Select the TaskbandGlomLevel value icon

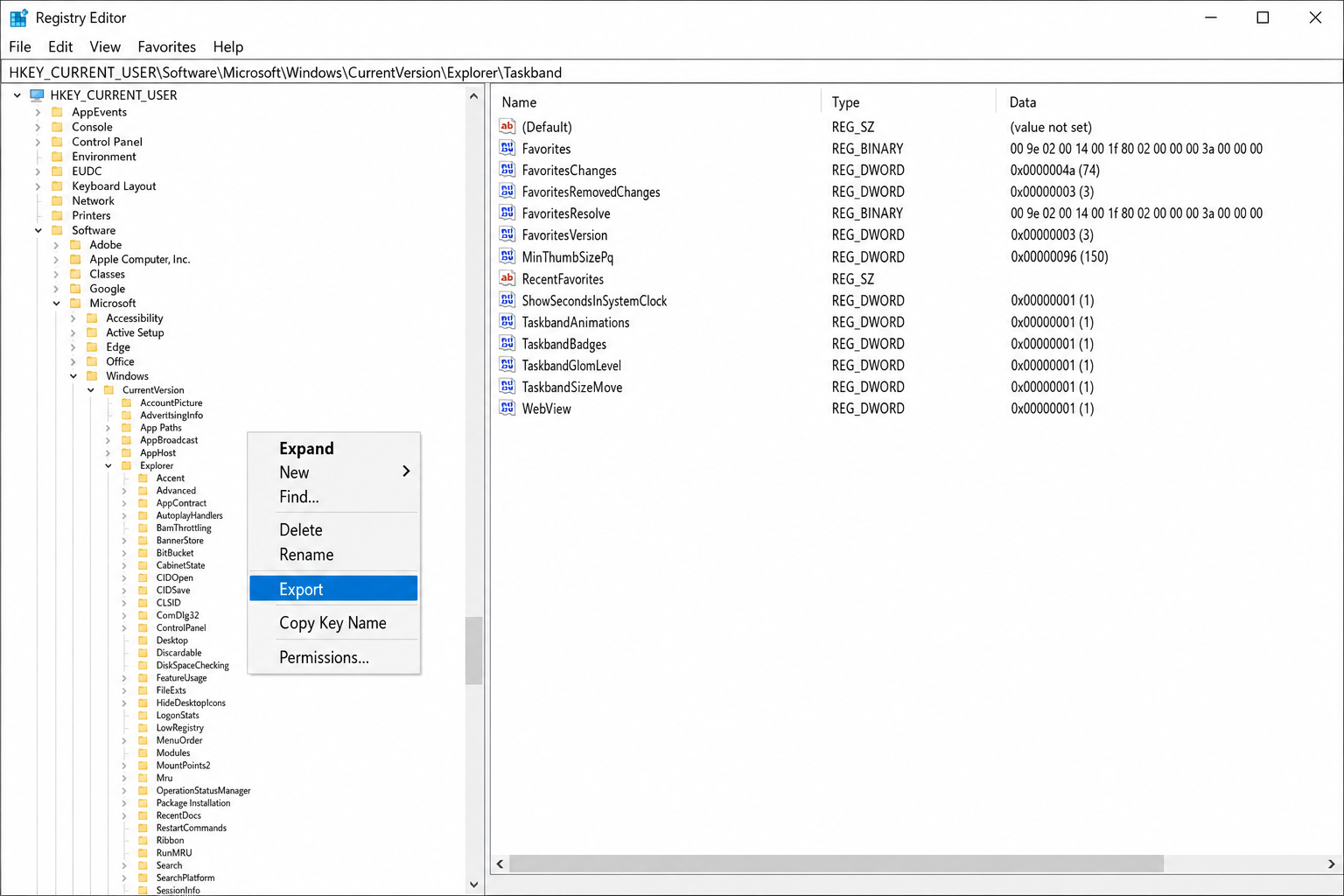pos(507,365)
